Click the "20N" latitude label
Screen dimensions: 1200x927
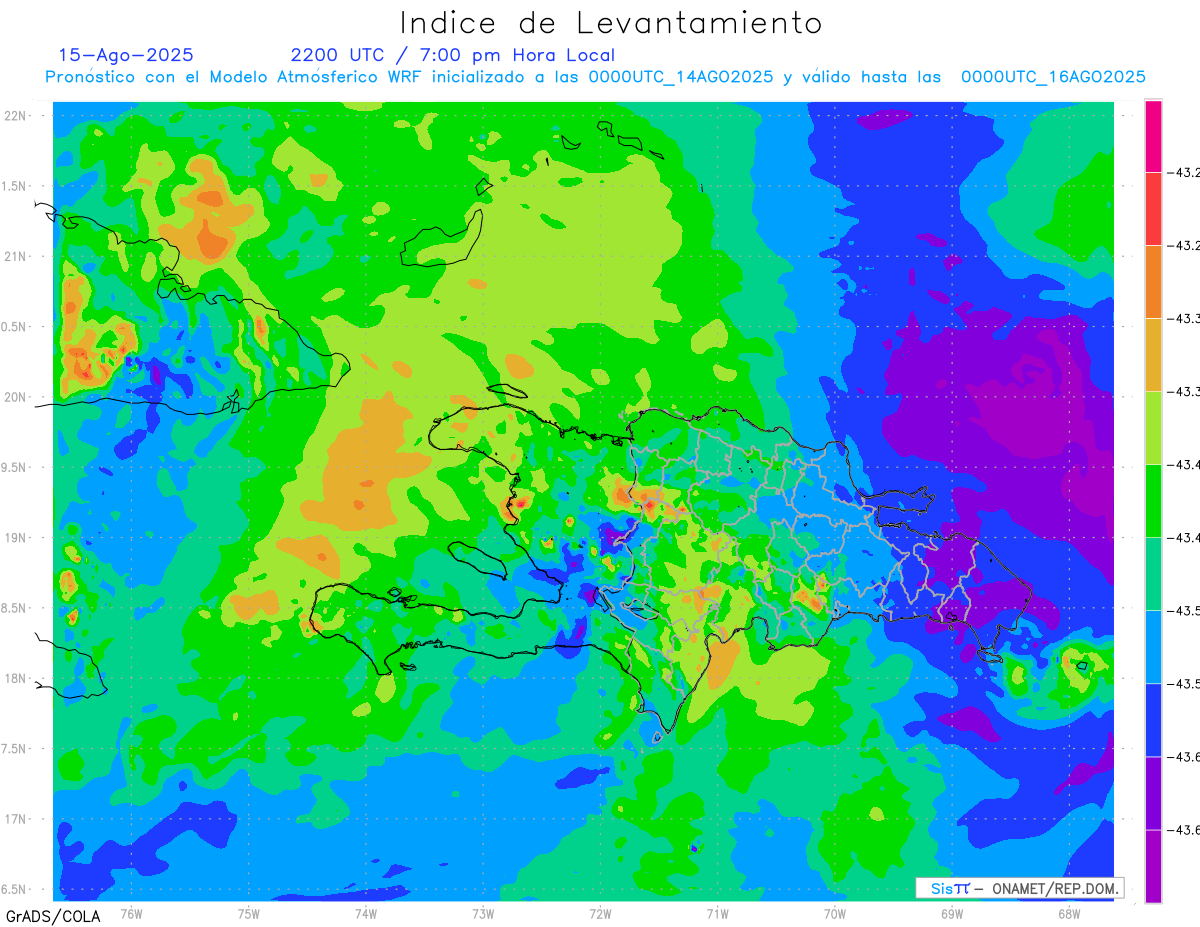(16, 397)
